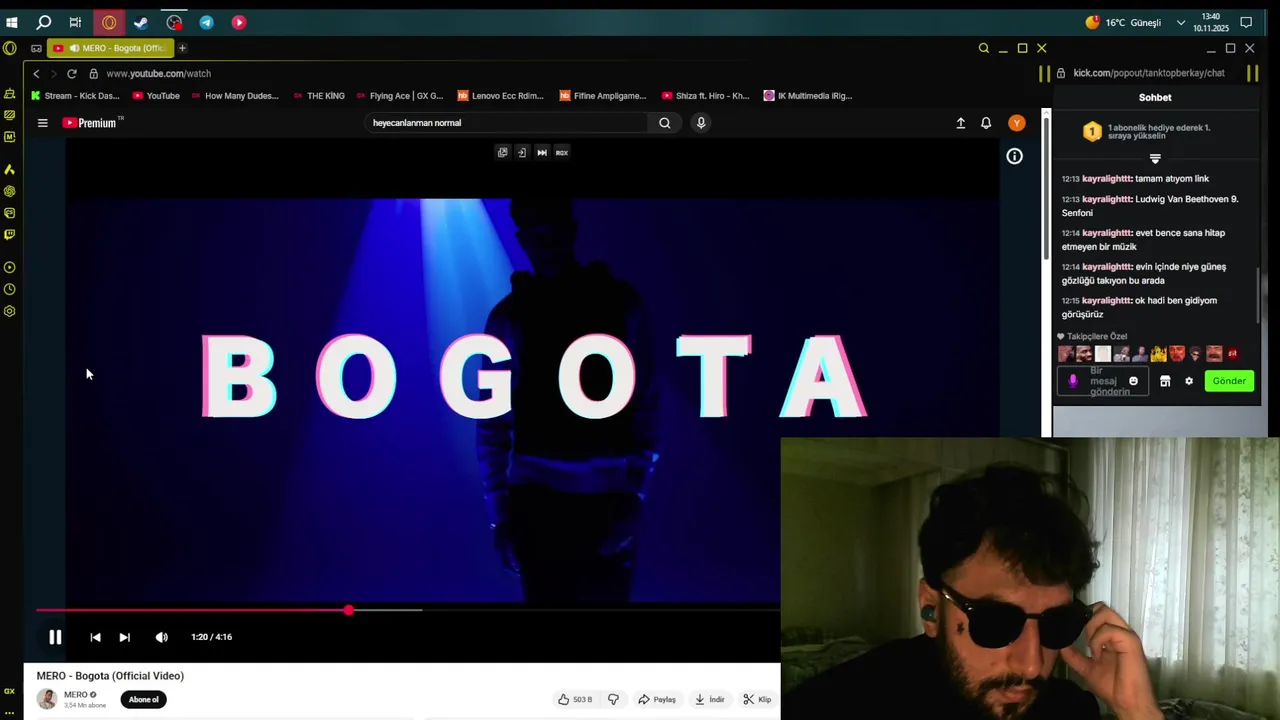This screenshot has height=720, width=1280.
Task: Open MERO channel avatar
Action: pos(47,699)
